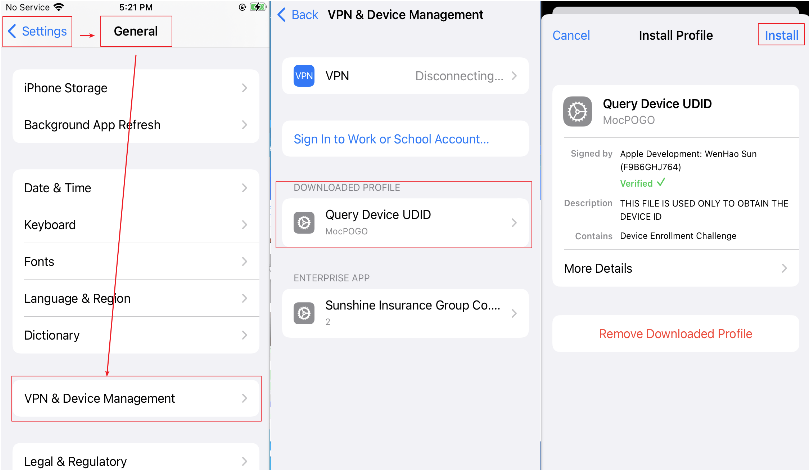Open Language & Region settings

coord(135,299)
